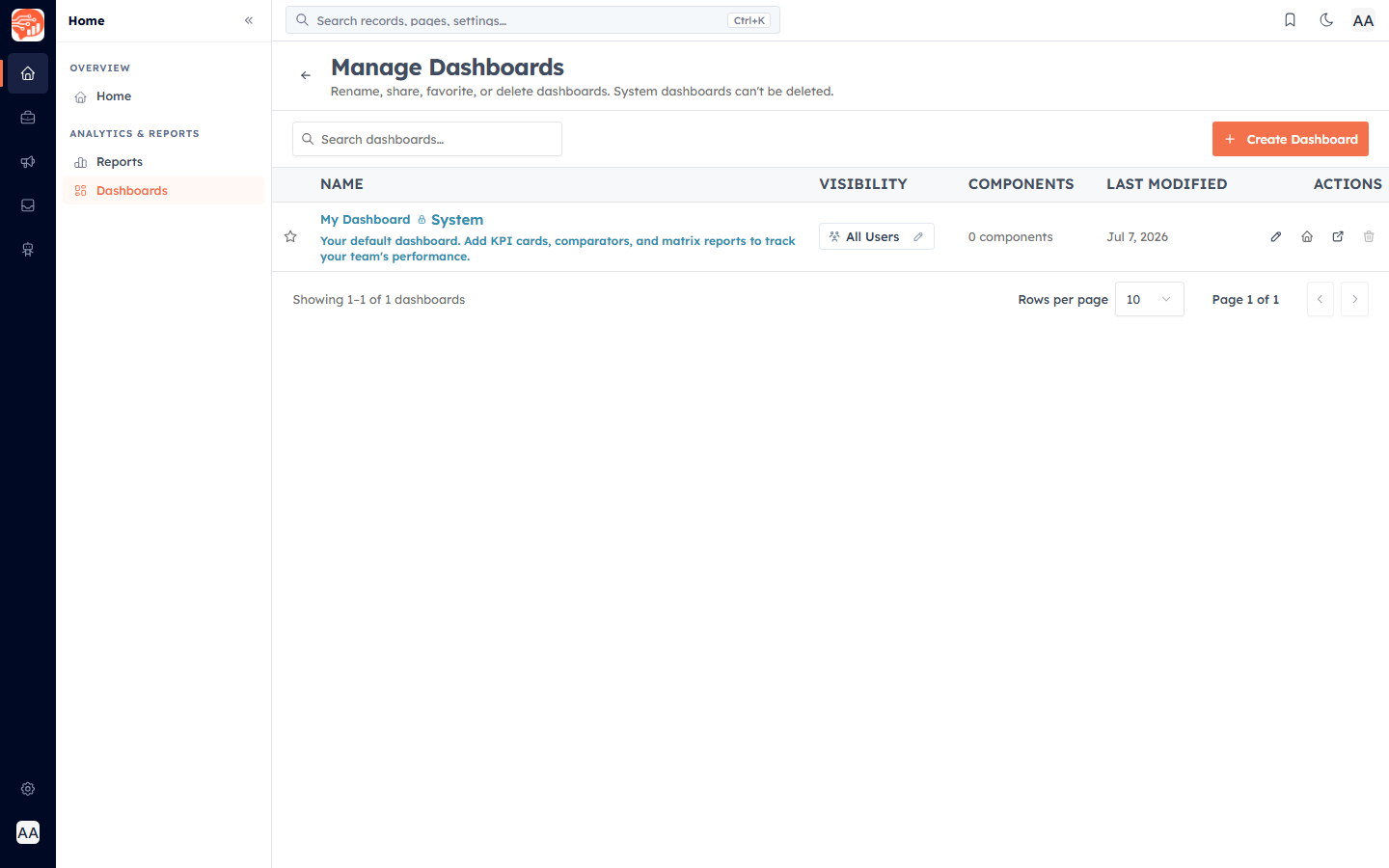The image size is (1389, 868).
Task: Open the AA user menu in the top bar
Action: (1363, 20)
